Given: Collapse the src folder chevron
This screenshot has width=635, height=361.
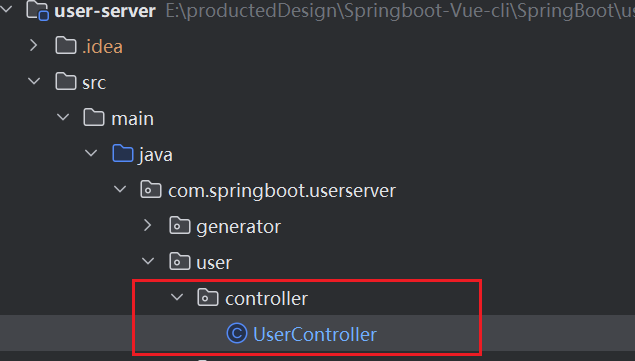Looking at the screenshot, I should tap(34, 81).
